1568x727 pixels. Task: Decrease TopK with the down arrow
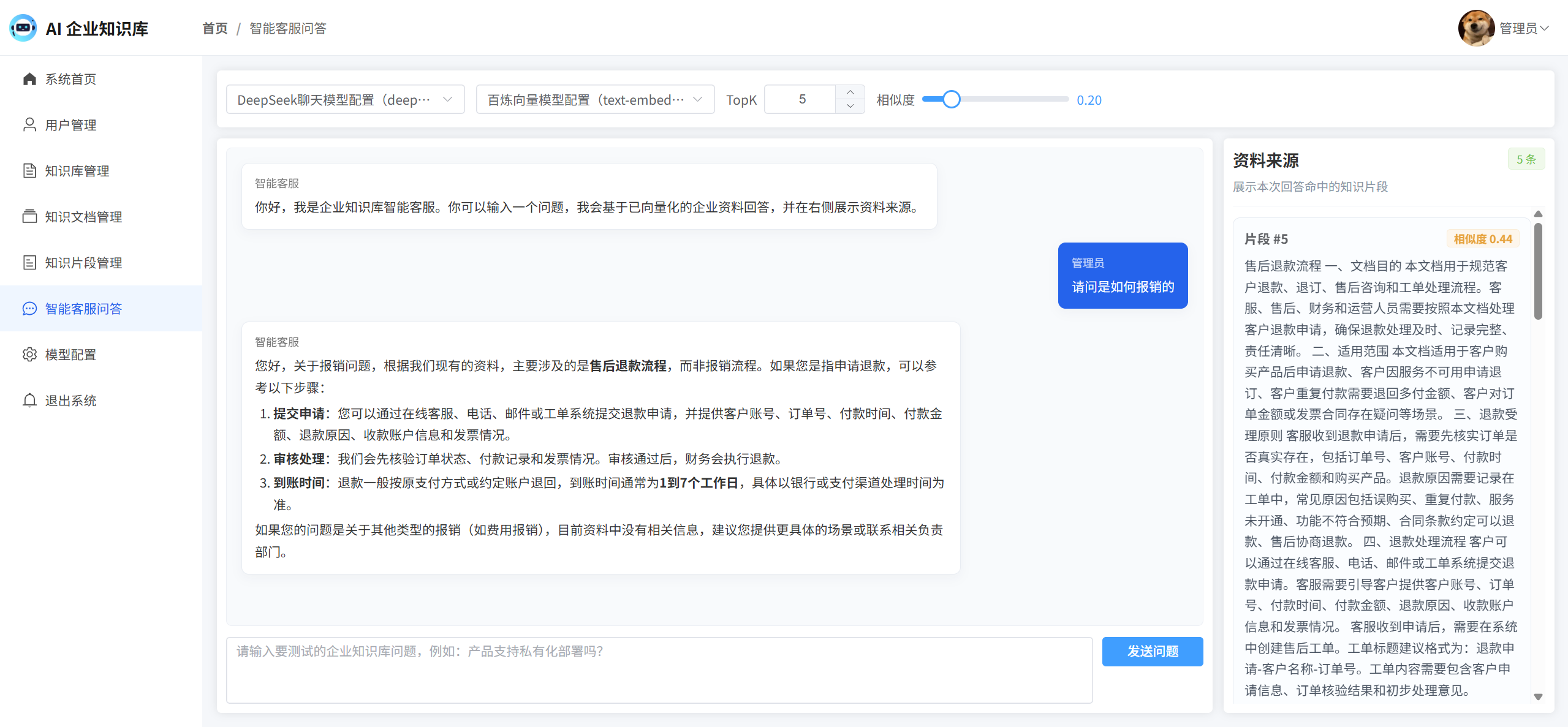(x=850, y=106)
